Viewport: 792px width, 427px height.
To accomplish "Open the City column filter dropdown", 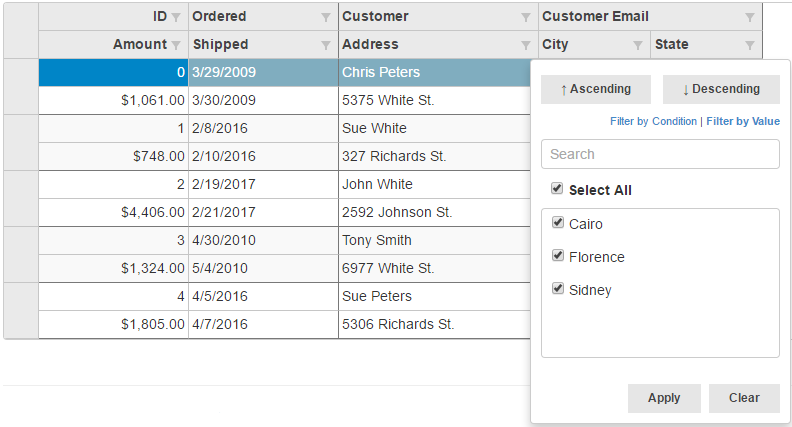I will pyautogui.click(x=638, y=45).
